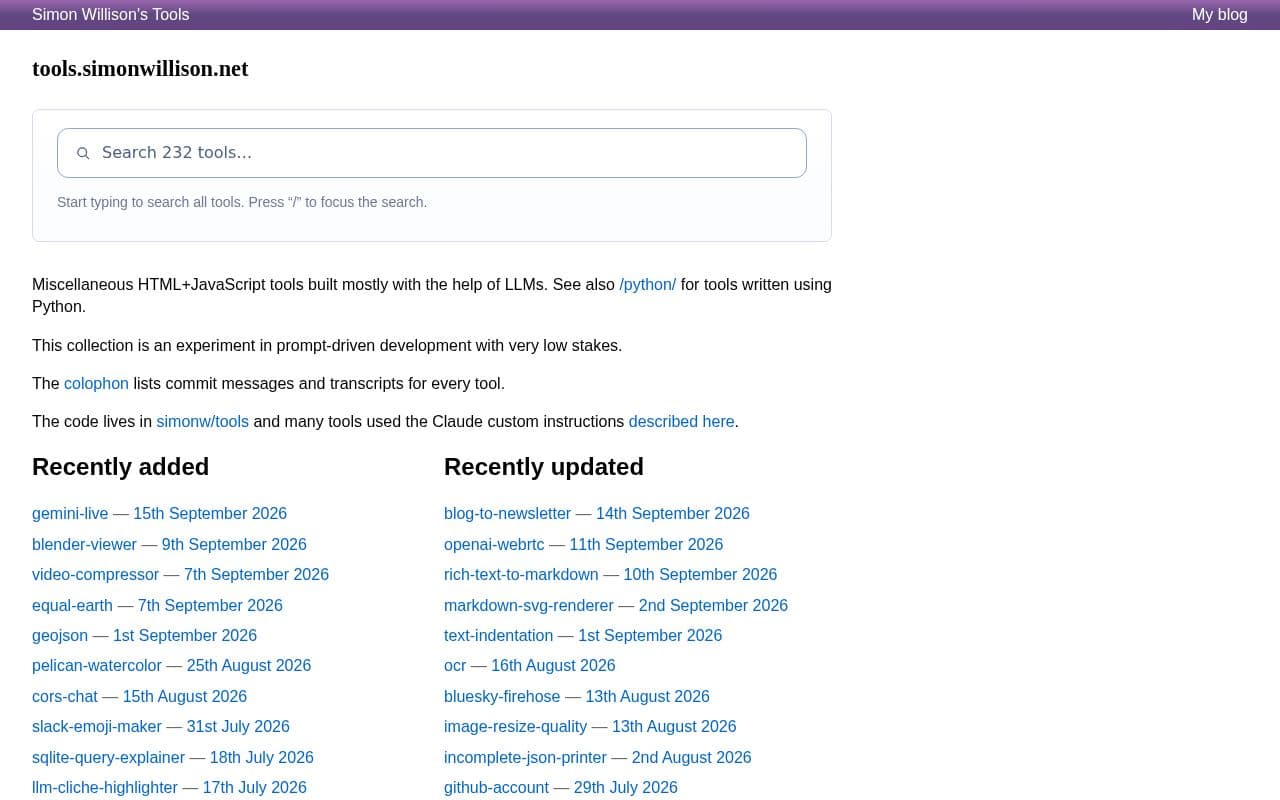1280x800 pixels.
Task: Click the 11th September 2026 date link
Action: pos(646,544)
